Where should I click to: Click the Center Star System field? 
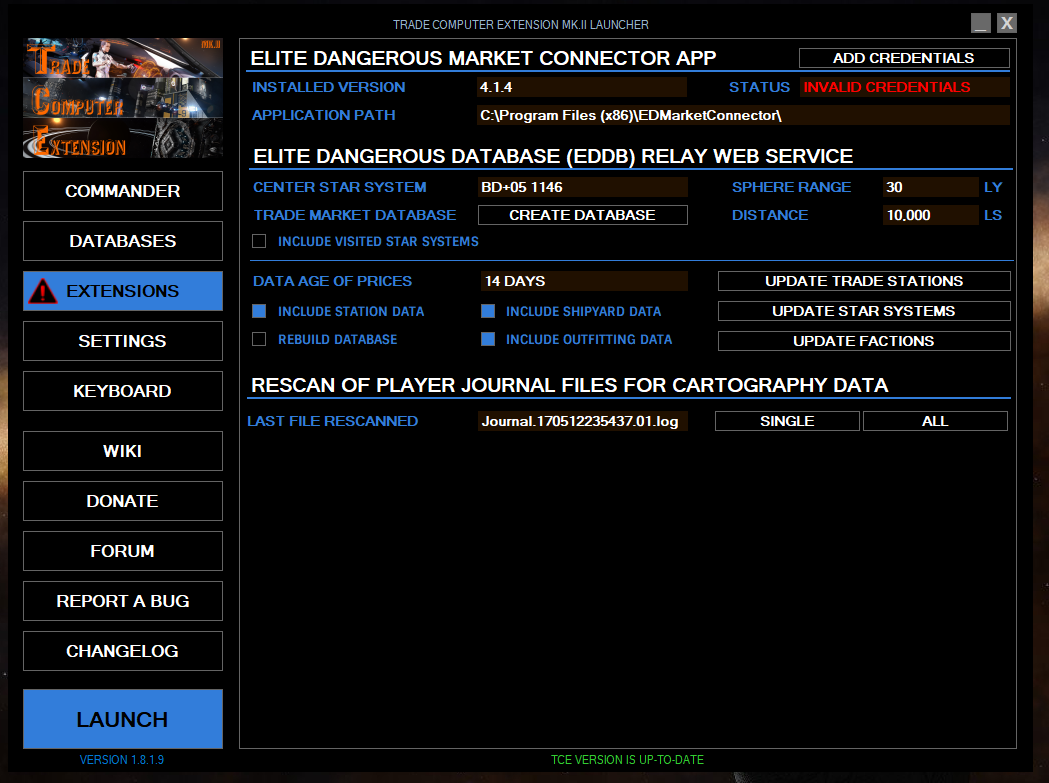583,187
